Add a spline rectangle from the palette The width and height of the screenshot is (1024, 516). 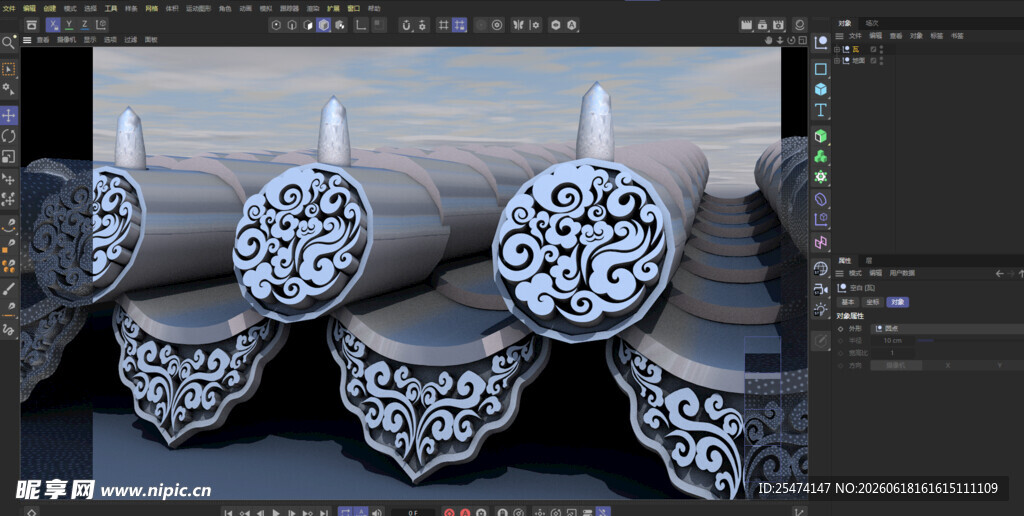pos(821,69)
